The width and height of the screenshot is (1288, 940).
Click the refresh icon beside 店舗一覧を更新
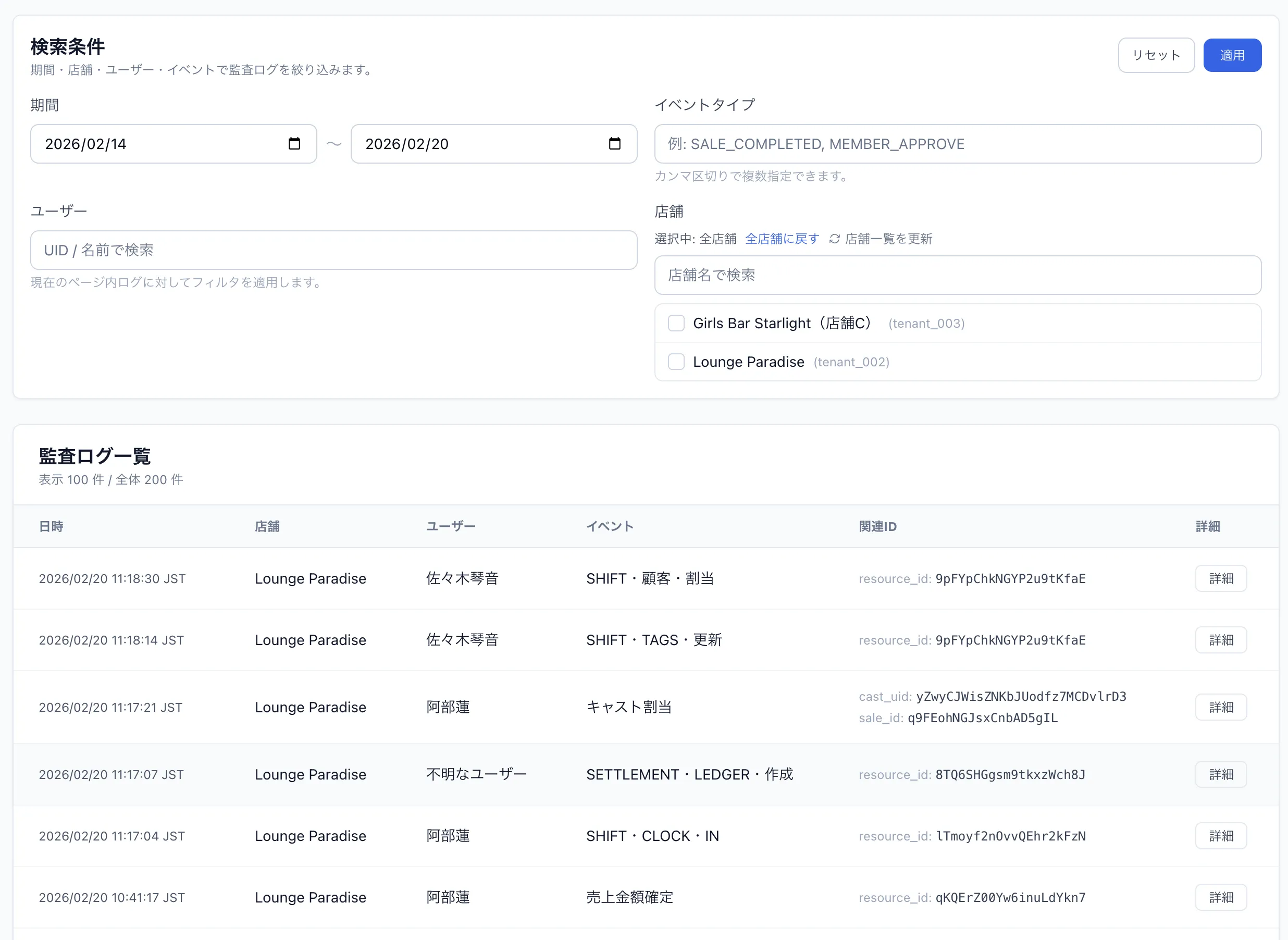pyautogui.click(x=834, y=239)
